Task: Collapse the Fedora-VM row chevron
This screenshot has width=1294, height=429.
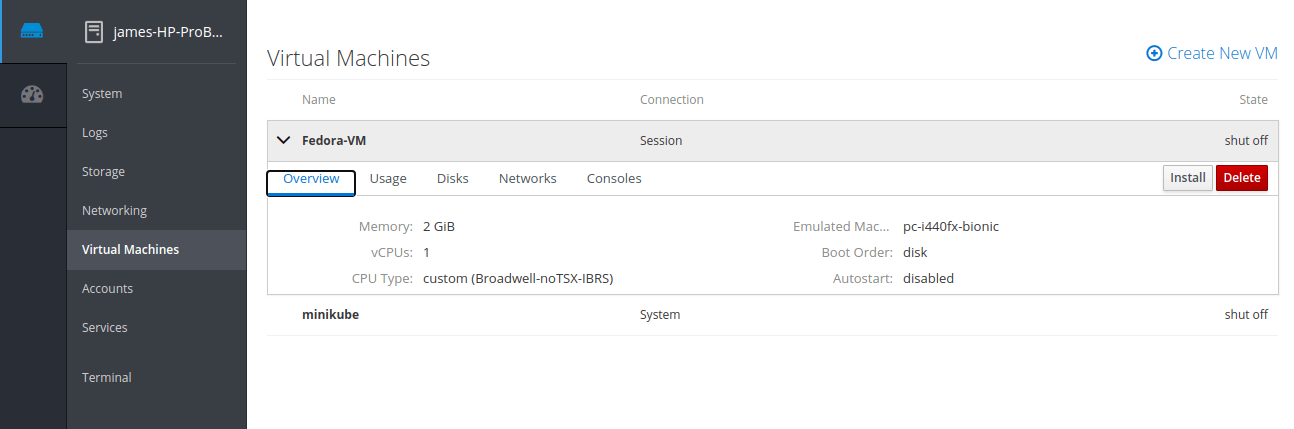Action: tap(283, 141)
